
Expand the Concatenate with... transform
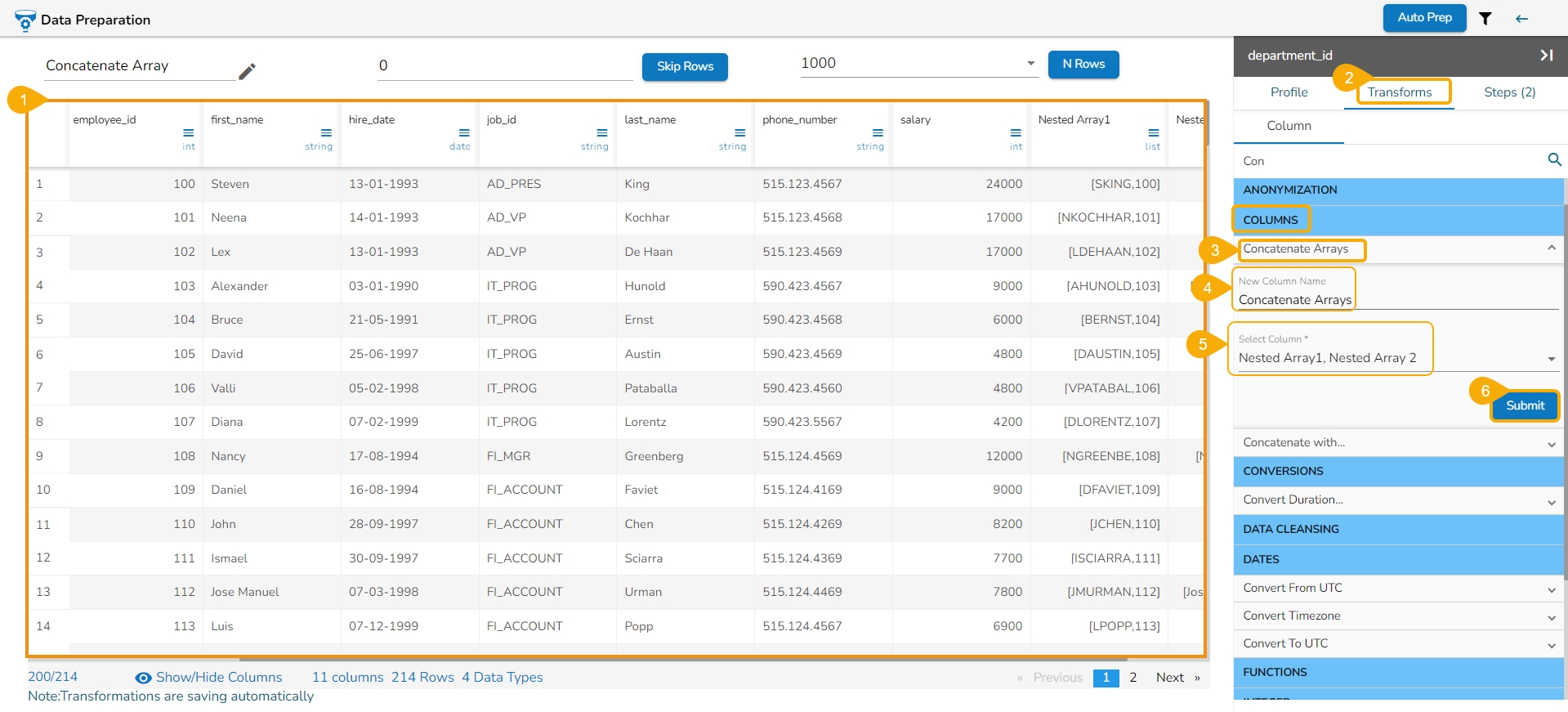[1551, 444]
